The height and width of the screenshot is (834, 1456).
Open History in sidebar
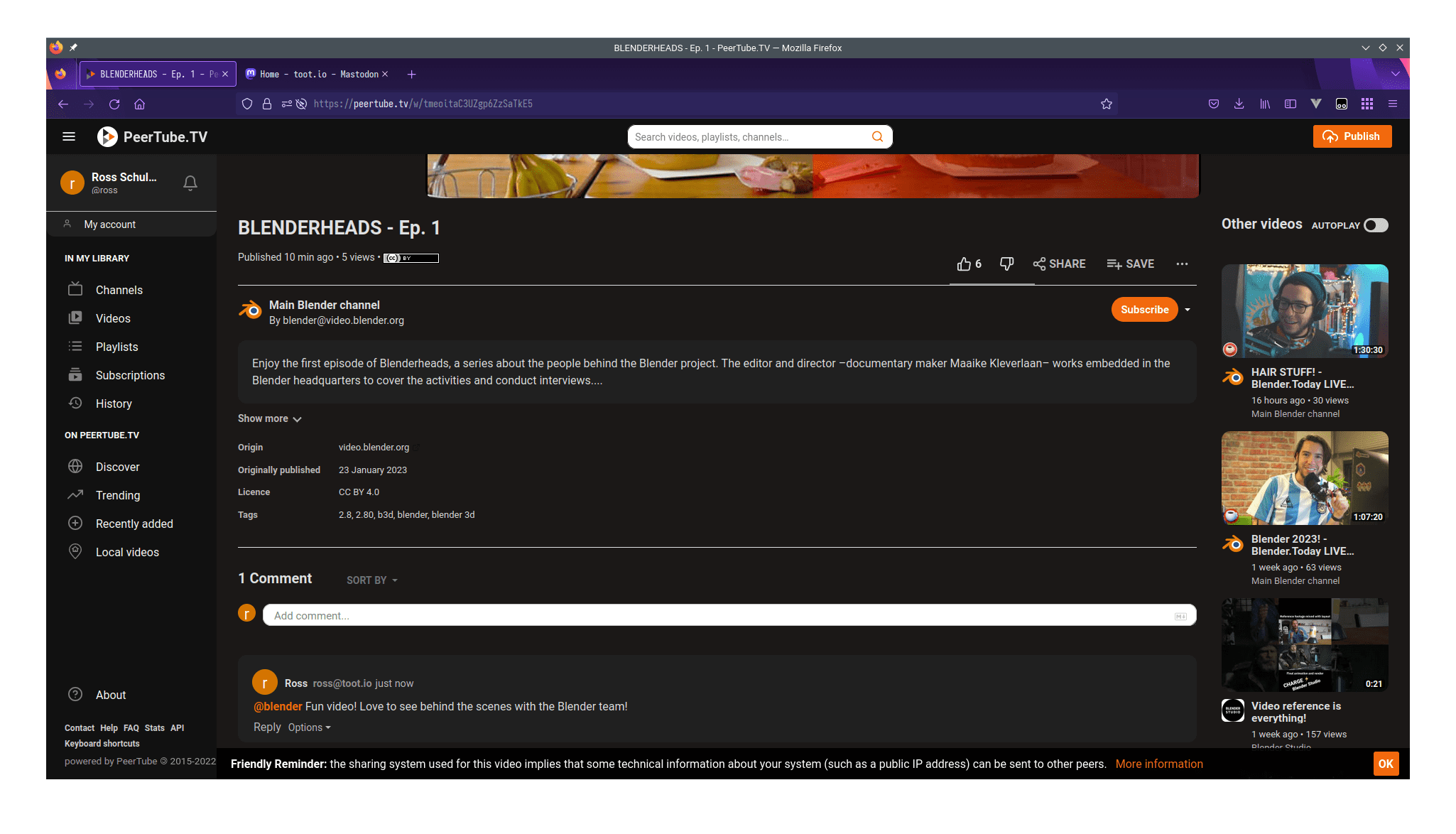pyautogui.click(x=114, y=404)
